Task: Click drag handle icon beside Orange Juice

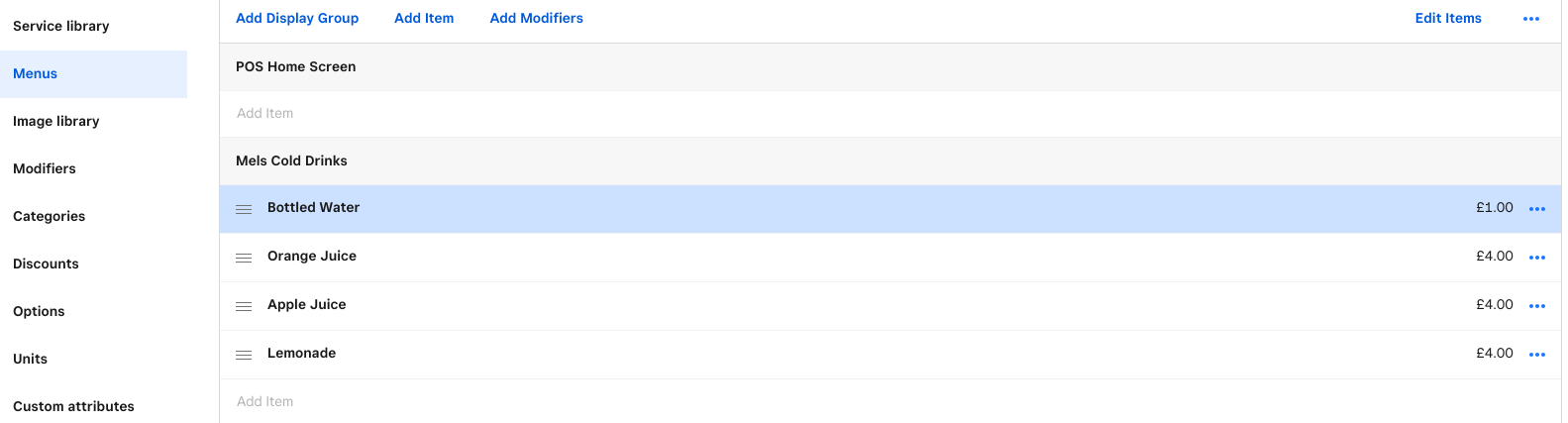Action: coord(244,258)
